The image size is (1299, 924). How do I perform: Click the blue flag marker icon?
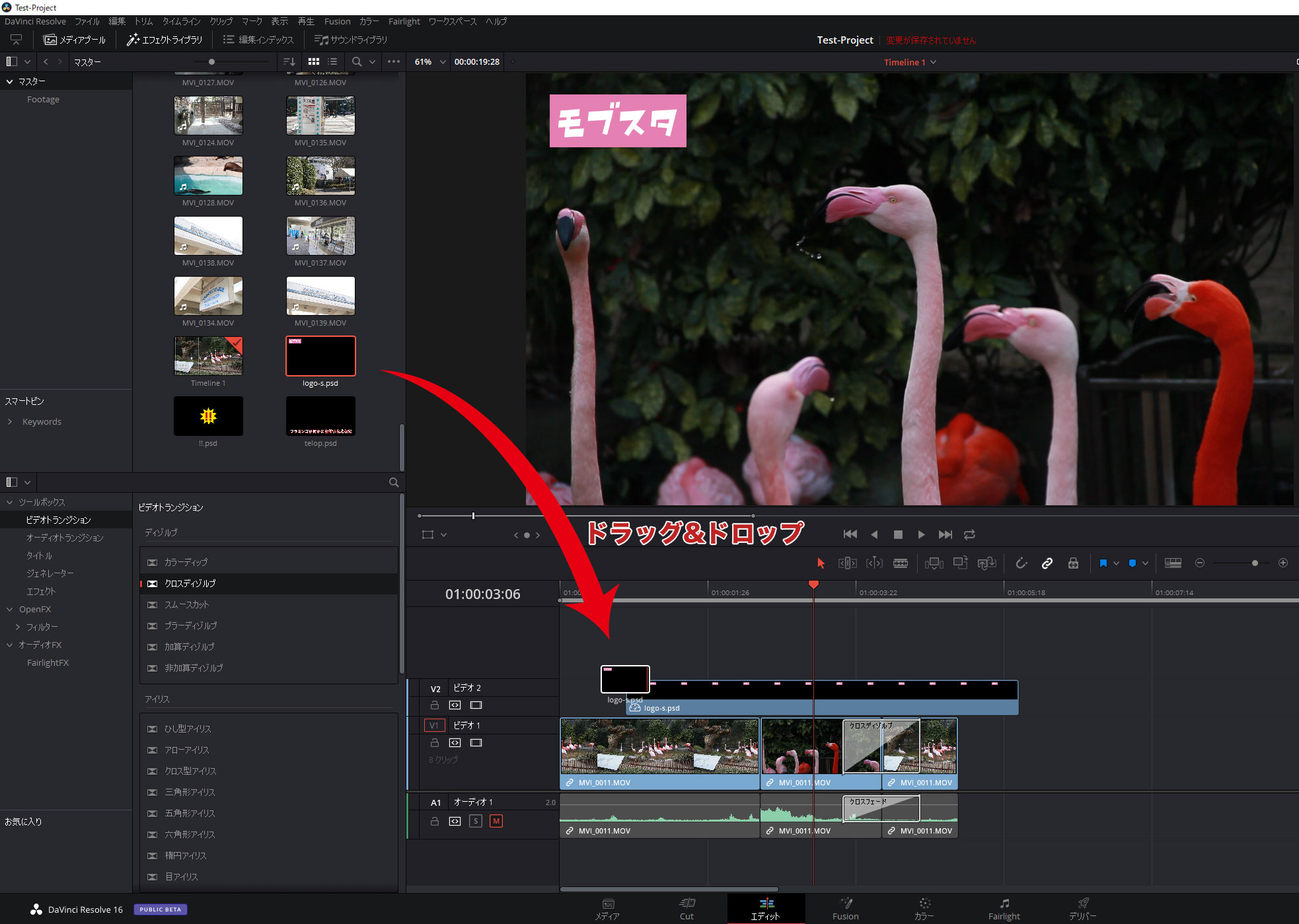point(1103,563)
